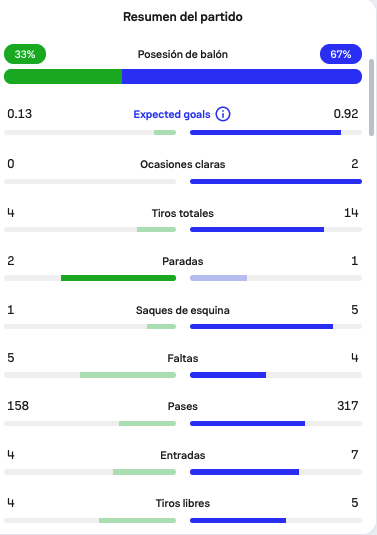Viewport: 377px width, 535px height.
Task: Click the blue Pases bar
Action: coord(247,423)
